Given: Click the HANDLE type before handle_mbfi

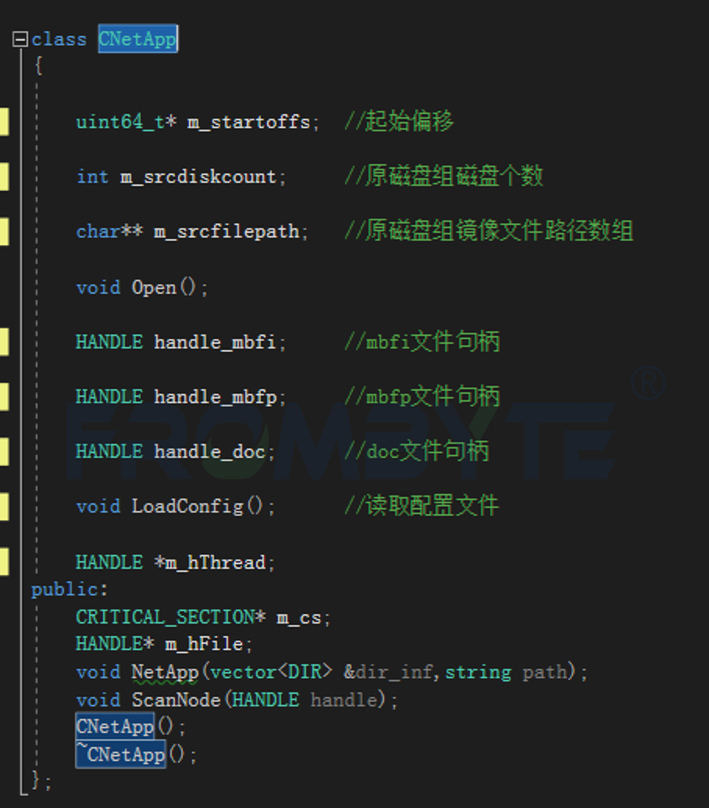Looking at the screenshot, I should tap(109, 342).
